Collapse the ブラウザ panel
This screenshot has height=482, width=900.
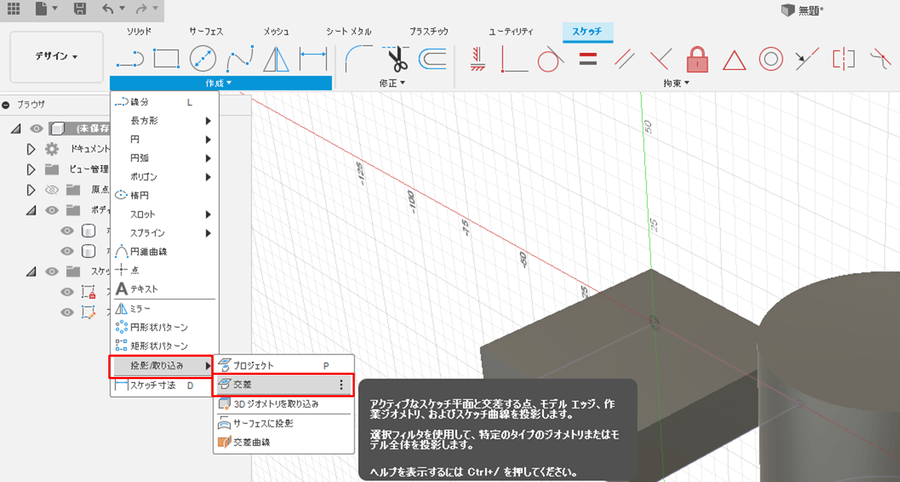coord(6,105)
